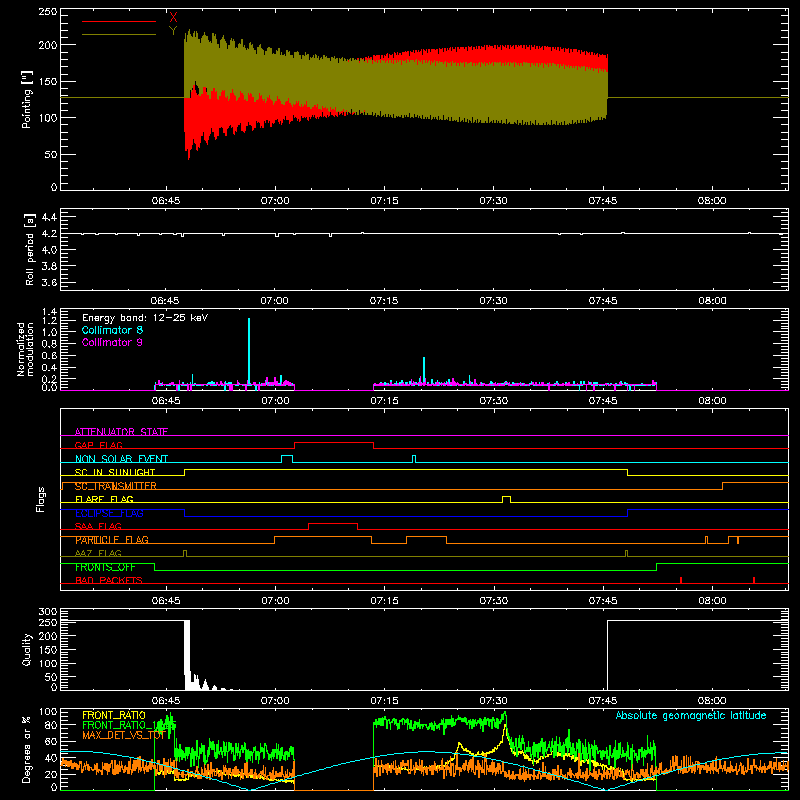Click the red X legend line sample
800x800 pixels.
point(119,21)
